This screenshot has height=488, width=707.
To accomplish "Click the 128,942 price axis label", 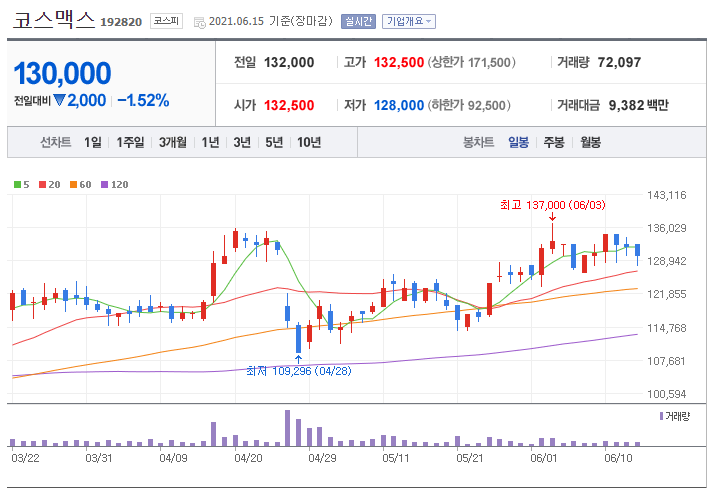I will click(666, 261).
